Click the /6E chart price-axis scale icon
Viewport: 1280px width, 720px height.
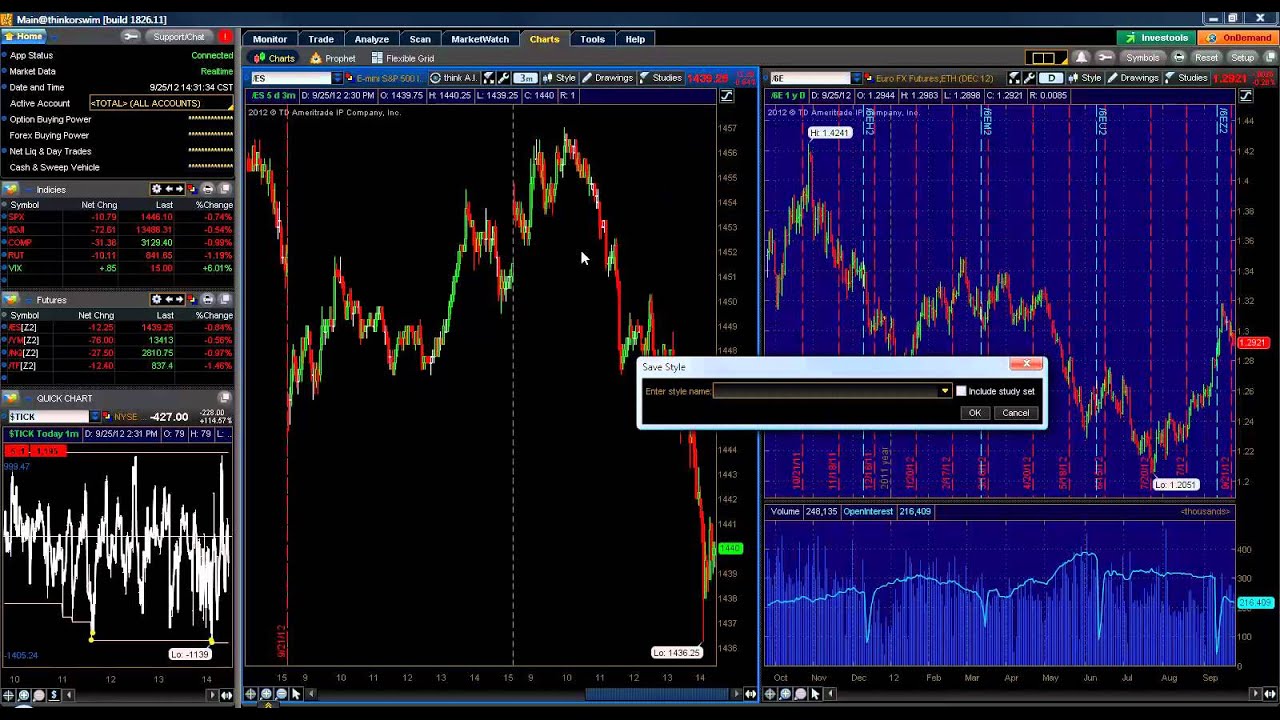point(1246,96)
